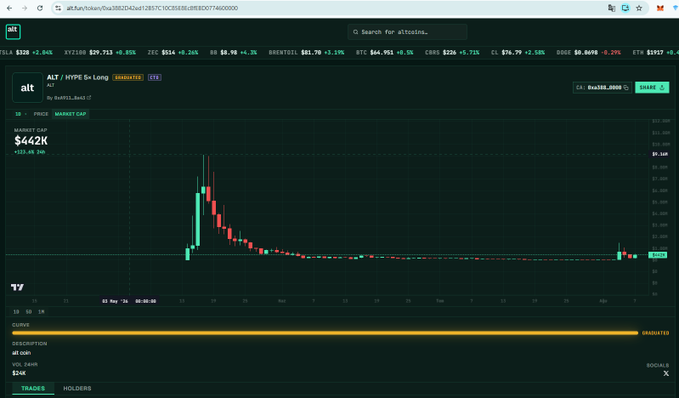Open the screen cast icon in address bar
Screen dimensions: 679x398
point(625,8)
